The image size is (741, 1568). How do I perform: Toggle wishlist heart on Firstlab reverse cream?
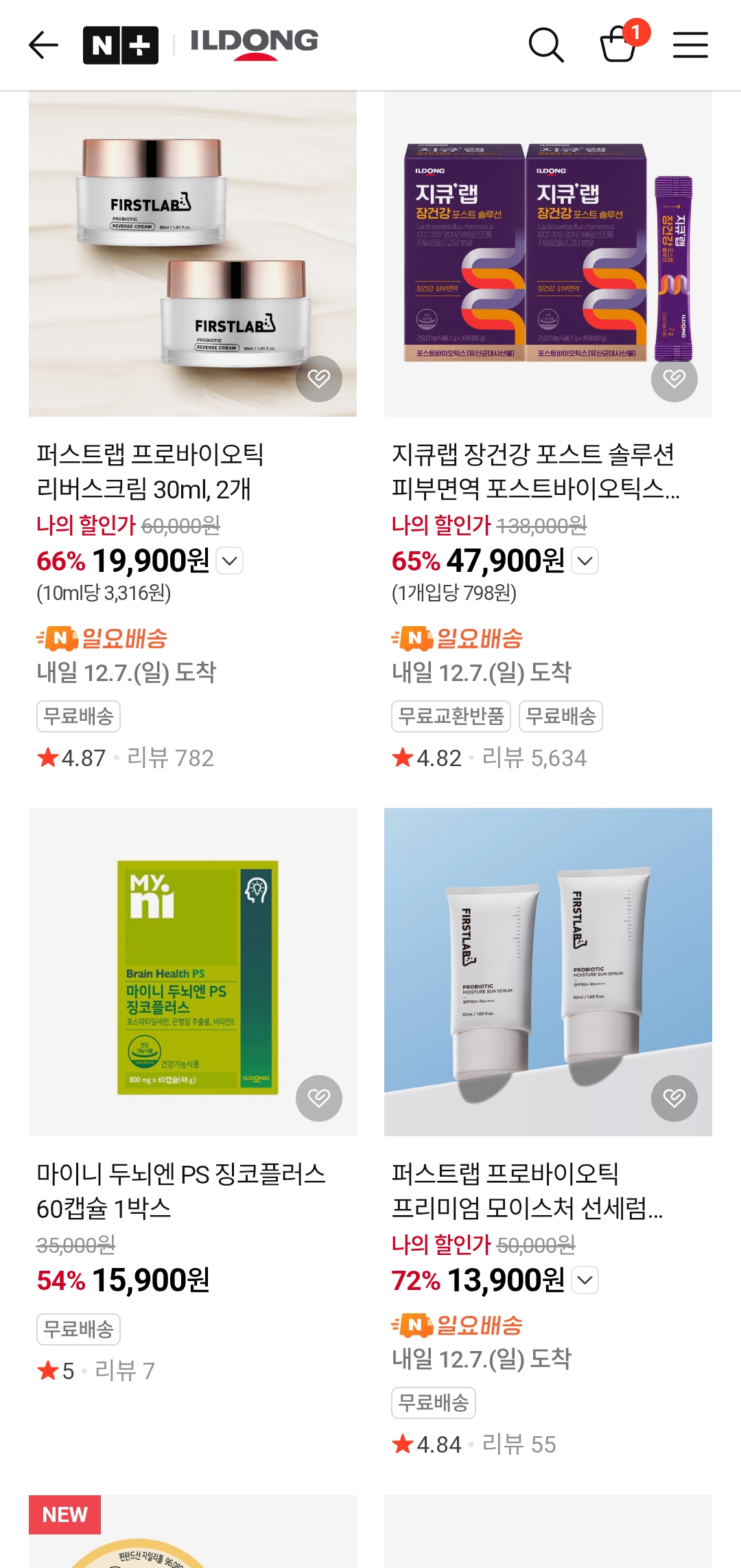[319, 379]
